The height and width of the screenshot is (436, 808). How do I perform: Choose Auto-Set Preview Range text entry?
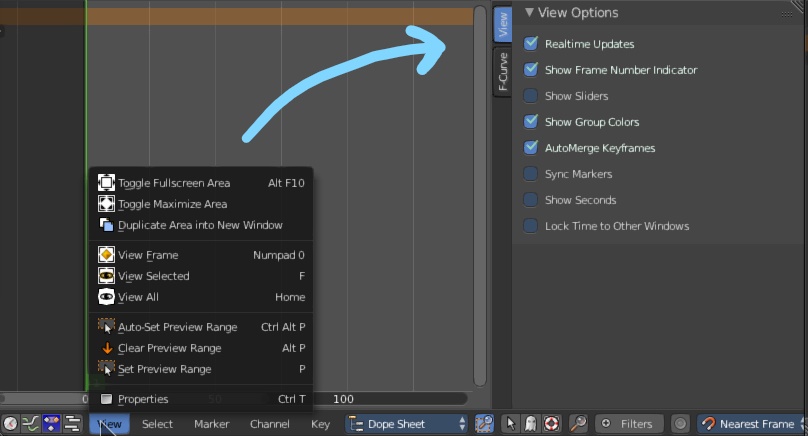tap(177, 327)
